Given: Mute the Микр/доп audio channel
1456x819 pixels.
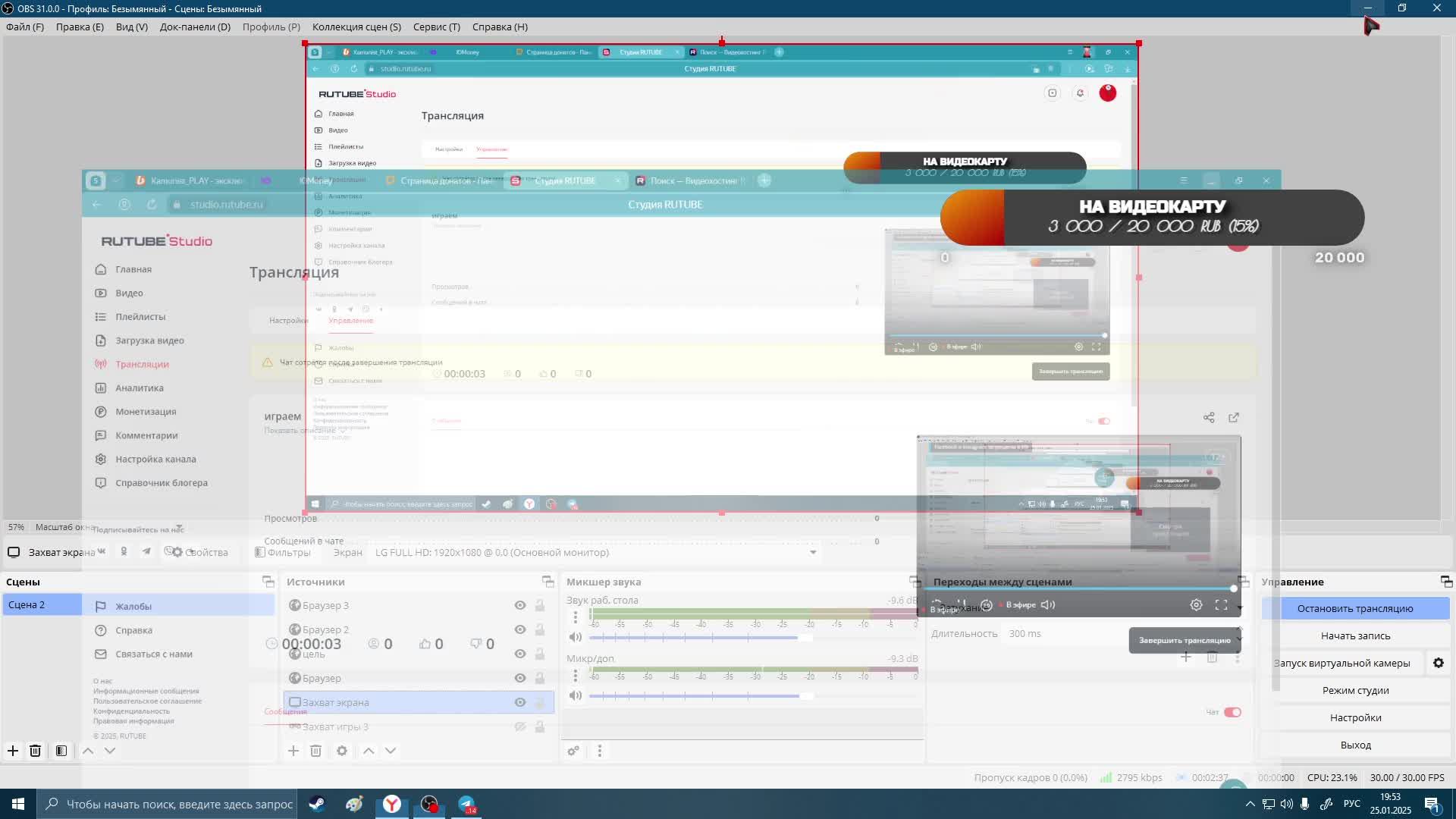Looking at the screenshot, I should (x=576, y=695).
